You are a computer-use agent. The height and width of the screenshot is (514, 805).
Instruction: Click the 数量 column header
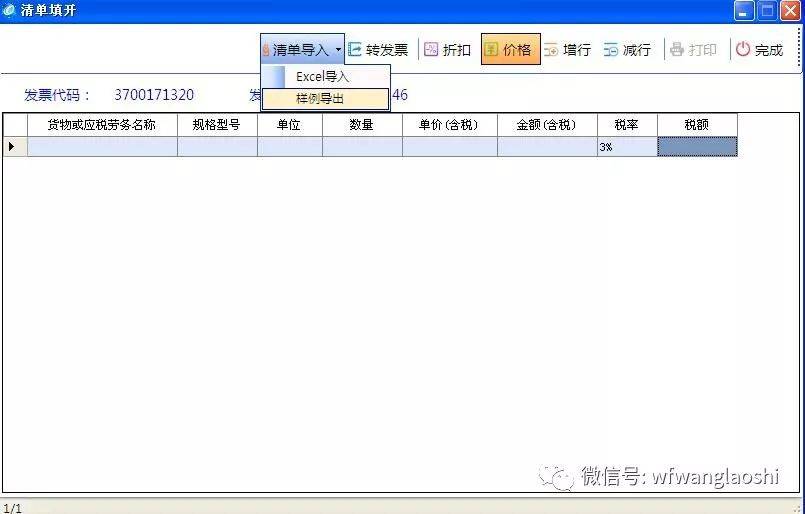[362, 125]
